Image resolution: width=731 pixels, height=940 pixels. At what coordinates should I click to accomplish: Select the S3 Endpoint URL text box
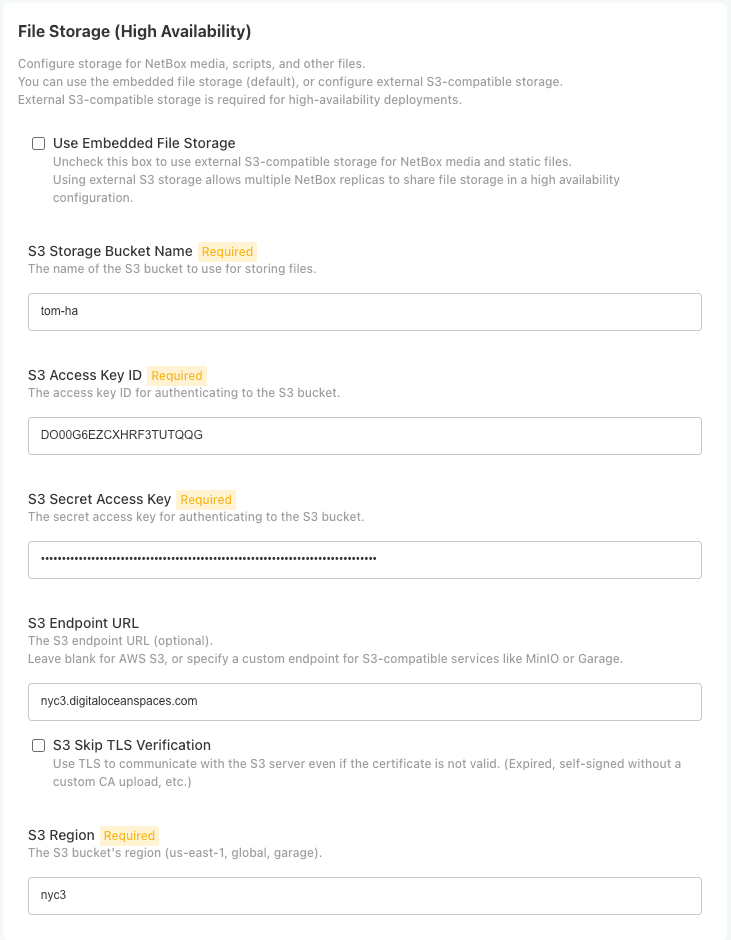click(365, 701)
